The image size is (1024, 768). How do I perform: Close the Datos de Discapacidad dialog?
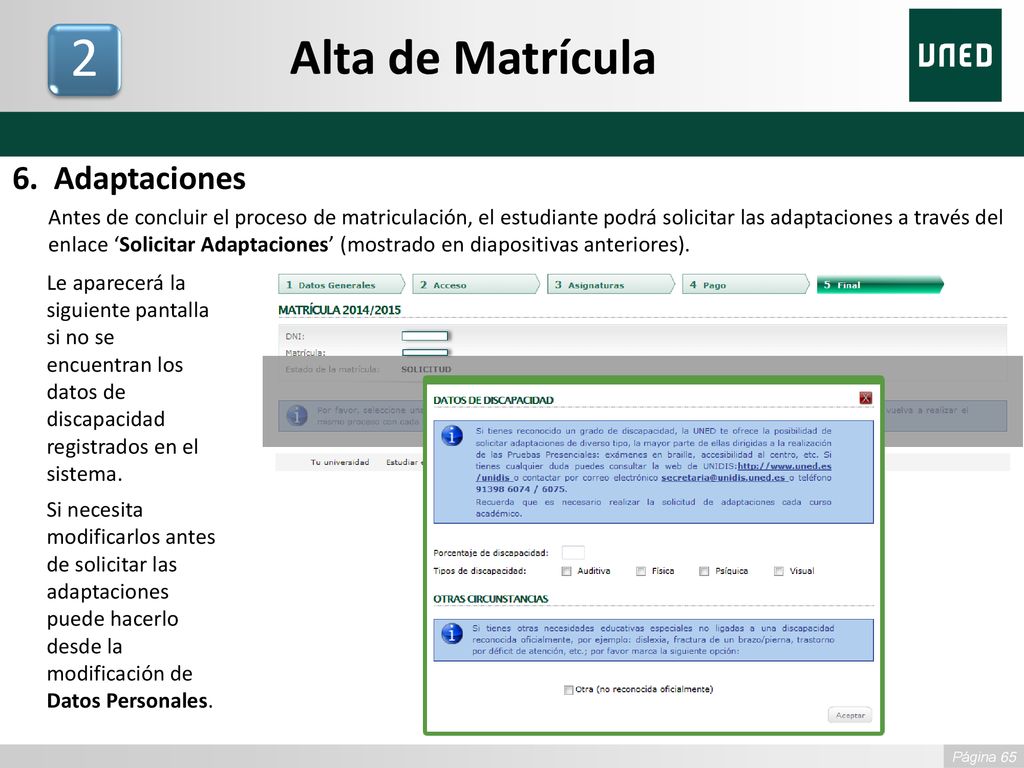(x=865, y=398)
